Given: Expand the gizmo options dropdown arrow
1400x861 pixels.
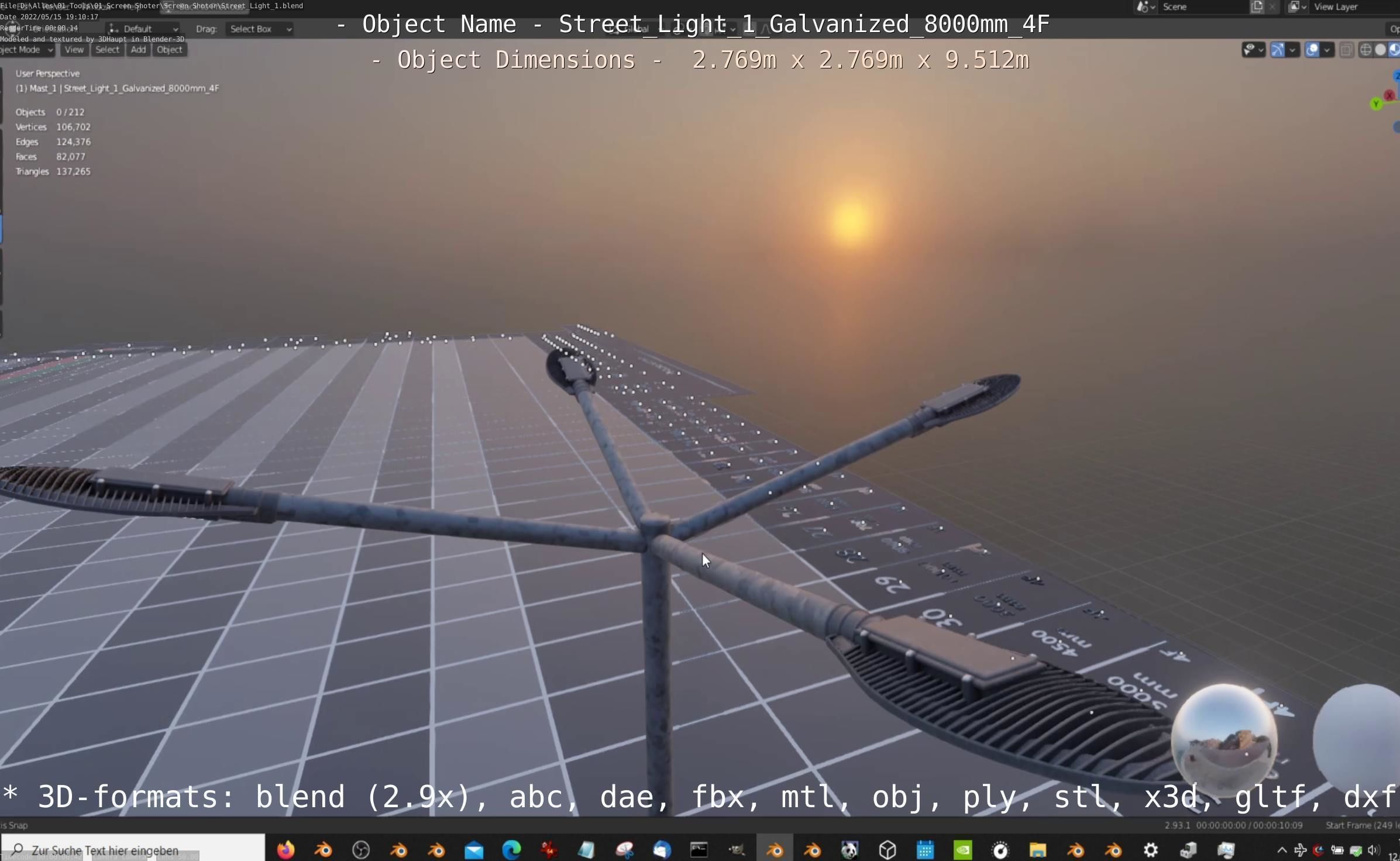Looking at the screenshot, I should (x=1292, y=50).
